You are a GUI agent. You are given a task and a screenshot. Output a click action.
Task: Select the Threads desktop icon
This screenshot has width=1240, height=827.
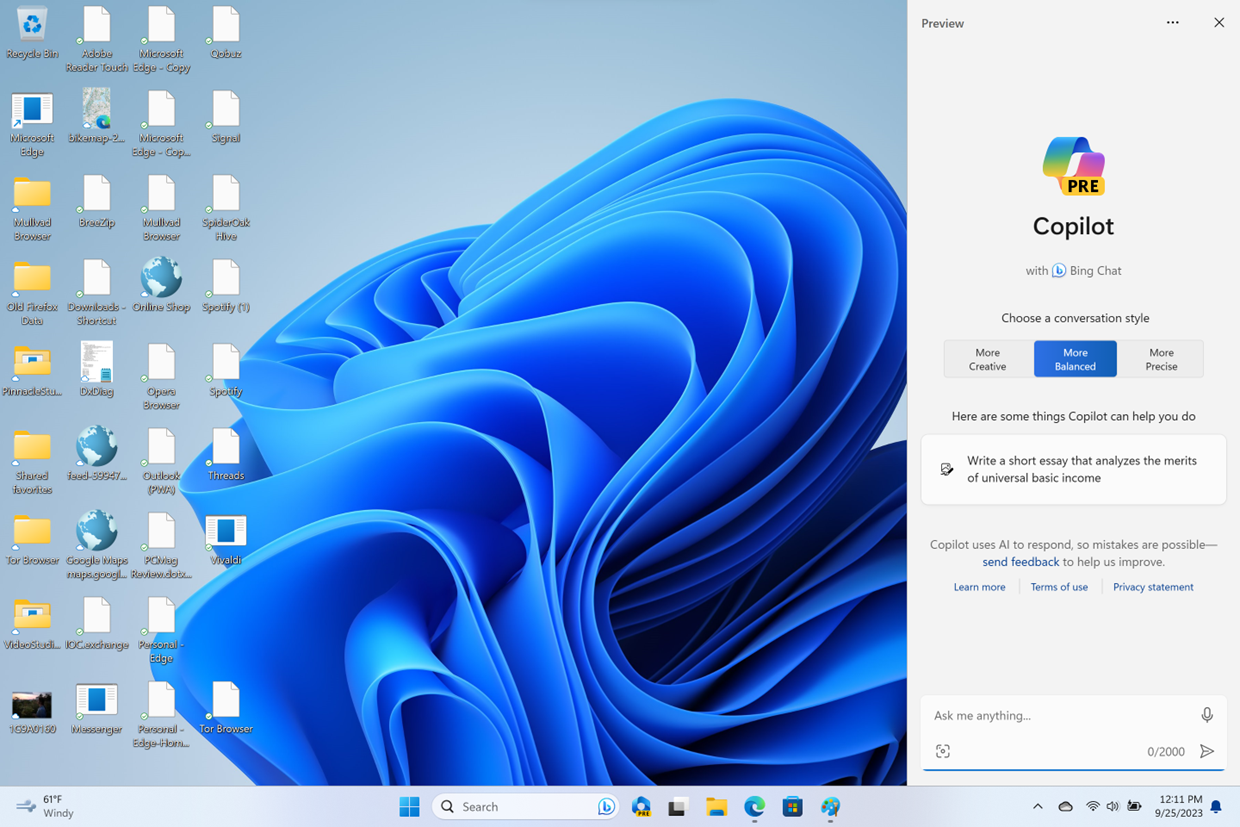click(x=226, y=454)
